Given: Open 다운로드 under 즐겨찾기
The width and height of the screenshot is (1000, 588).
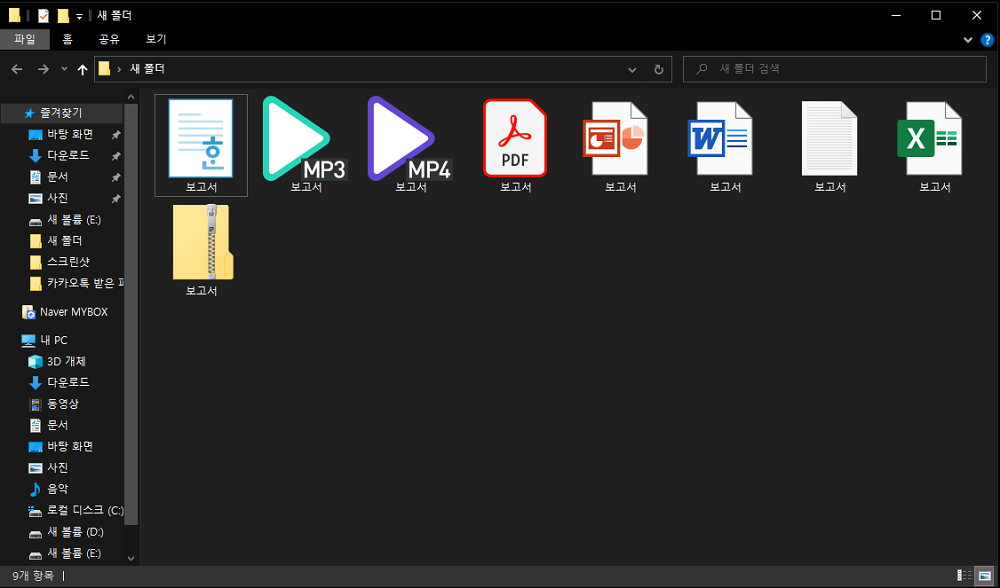Looking at the screenshot, I should pos(68,155).
